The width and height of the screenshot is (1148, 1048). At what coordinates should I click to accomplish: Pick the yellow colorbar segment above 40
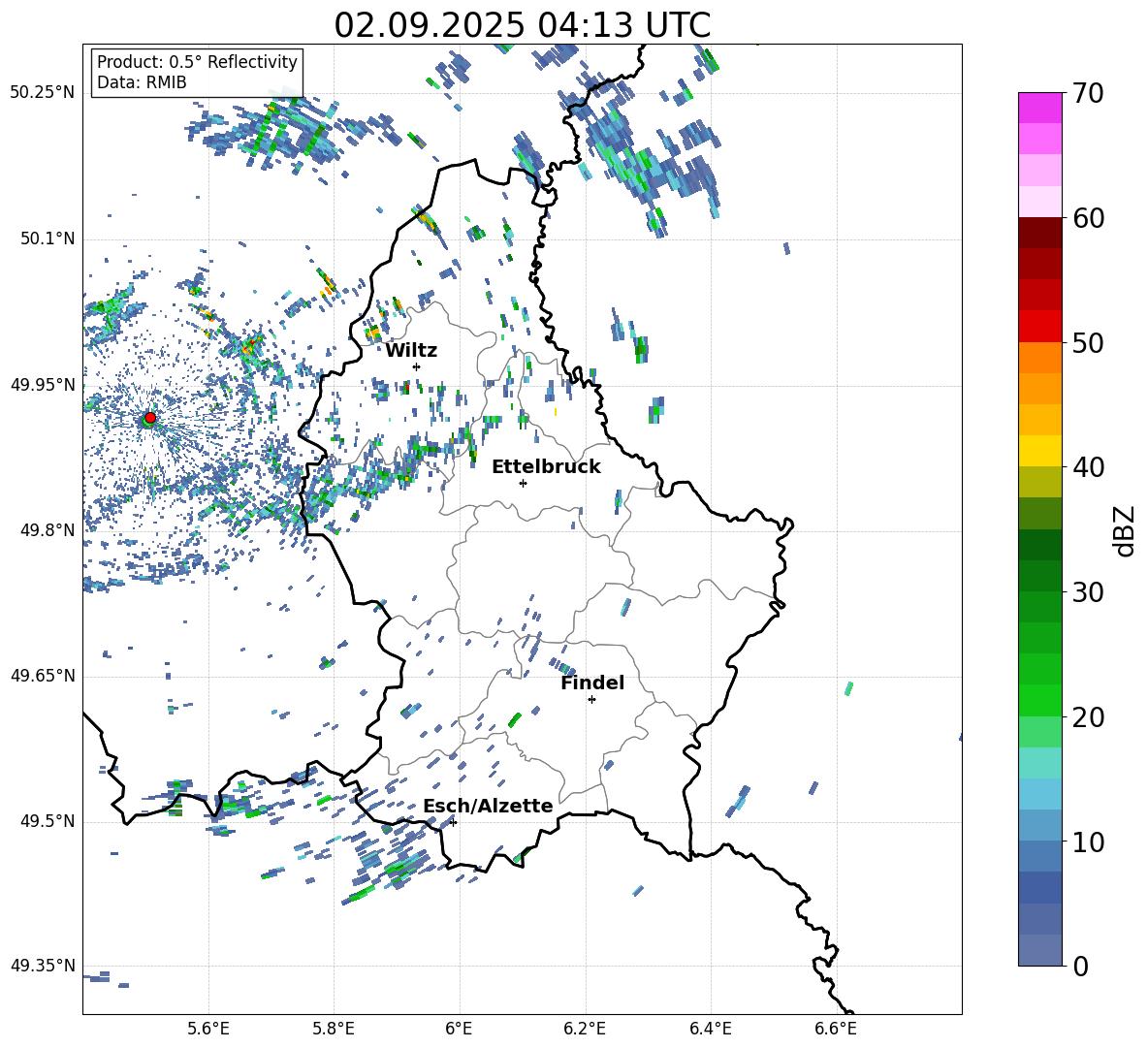point(1040,451)
